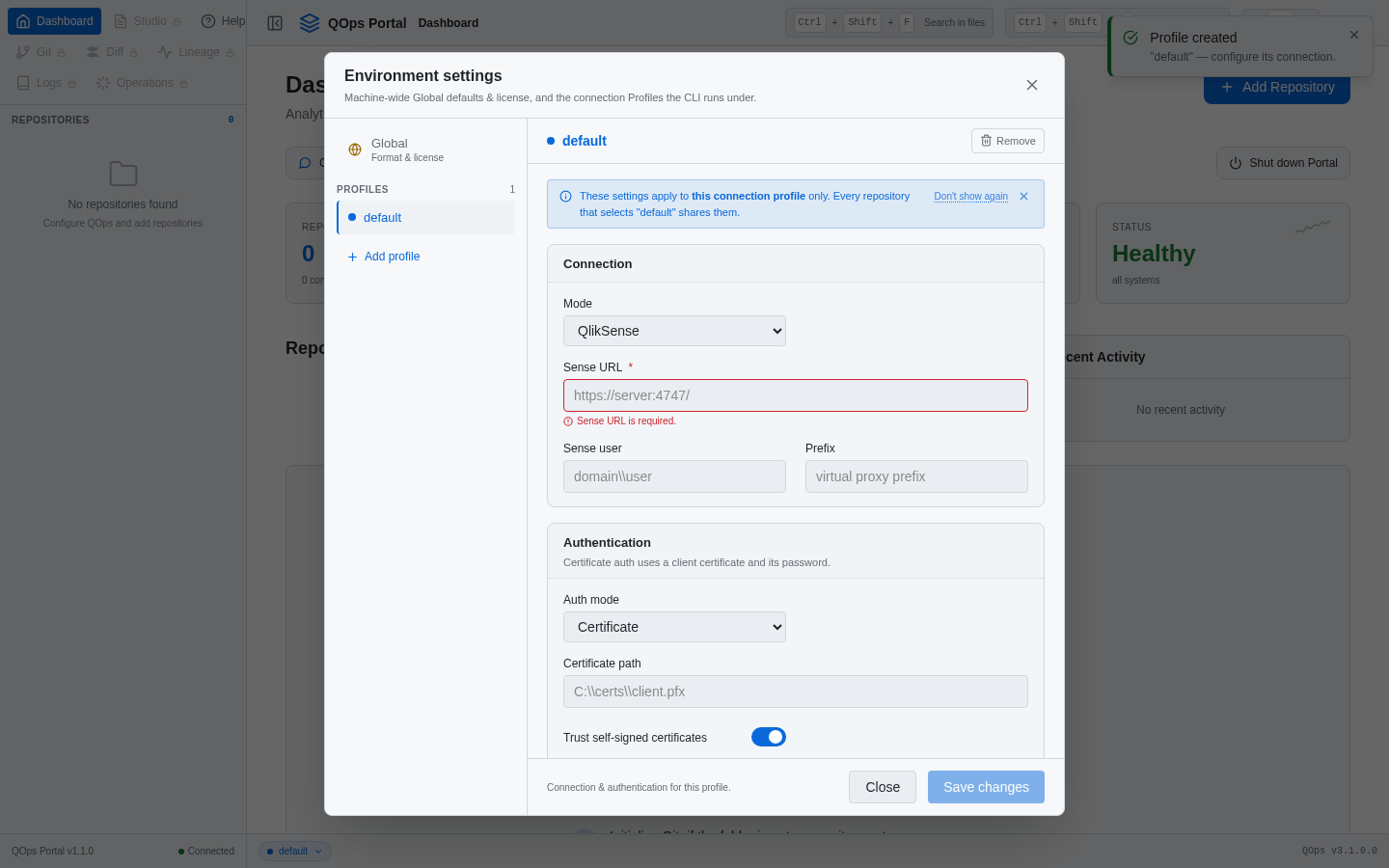1389x868 pixels.
Task: Click the Connected status indicator
Action: point(206,851)
